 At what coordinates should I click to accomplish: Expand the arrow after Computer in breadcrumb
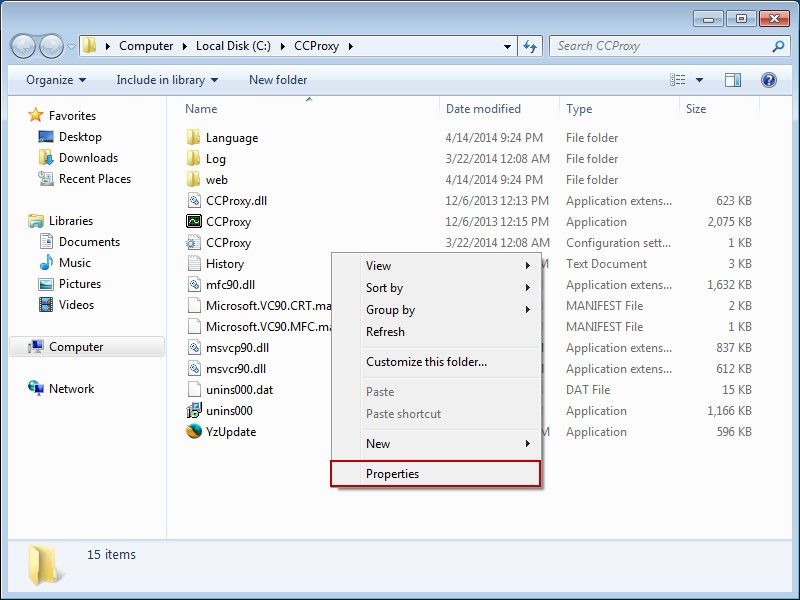coord(185,46)
